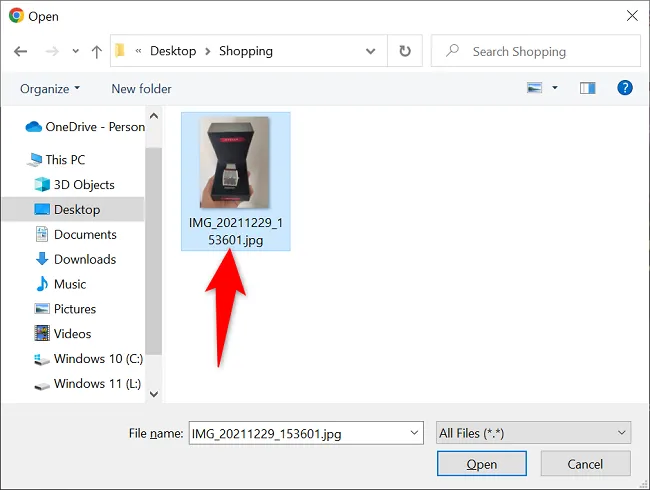
Task: Open the Organize menu
Action: (50, 89)
